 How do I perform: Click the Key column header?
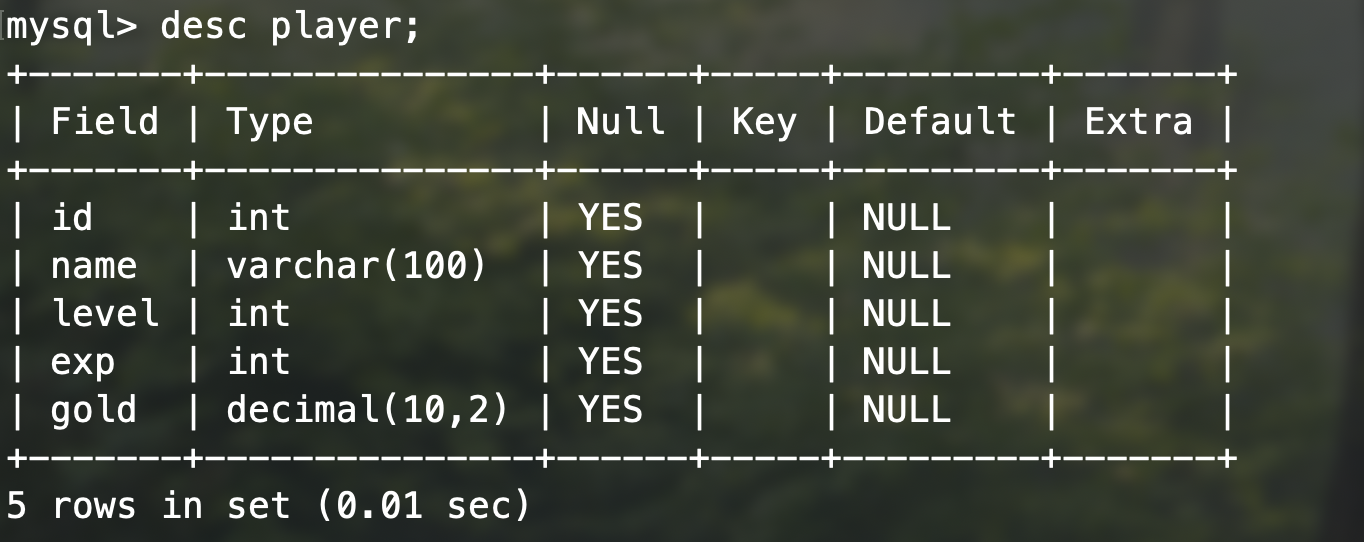point(764,123)
